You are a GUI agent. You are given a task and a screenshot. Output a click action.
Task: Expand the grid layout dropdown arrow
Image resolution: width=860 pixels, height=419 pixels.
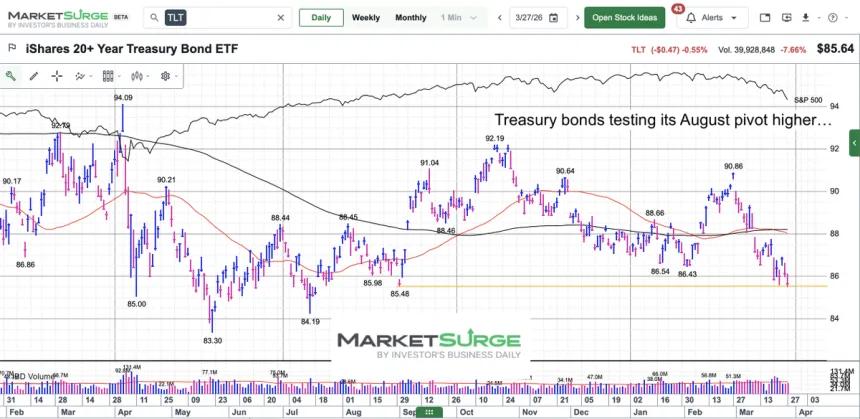pyautogui.click(x=120, y=77)
